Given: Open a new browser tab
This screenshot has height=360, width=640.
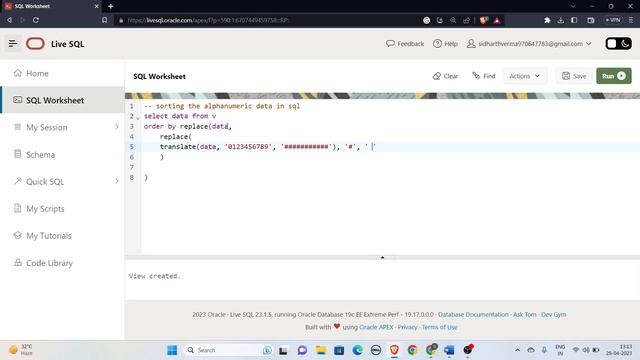Looking at the screenshot, I should click(x=111, y=6).
